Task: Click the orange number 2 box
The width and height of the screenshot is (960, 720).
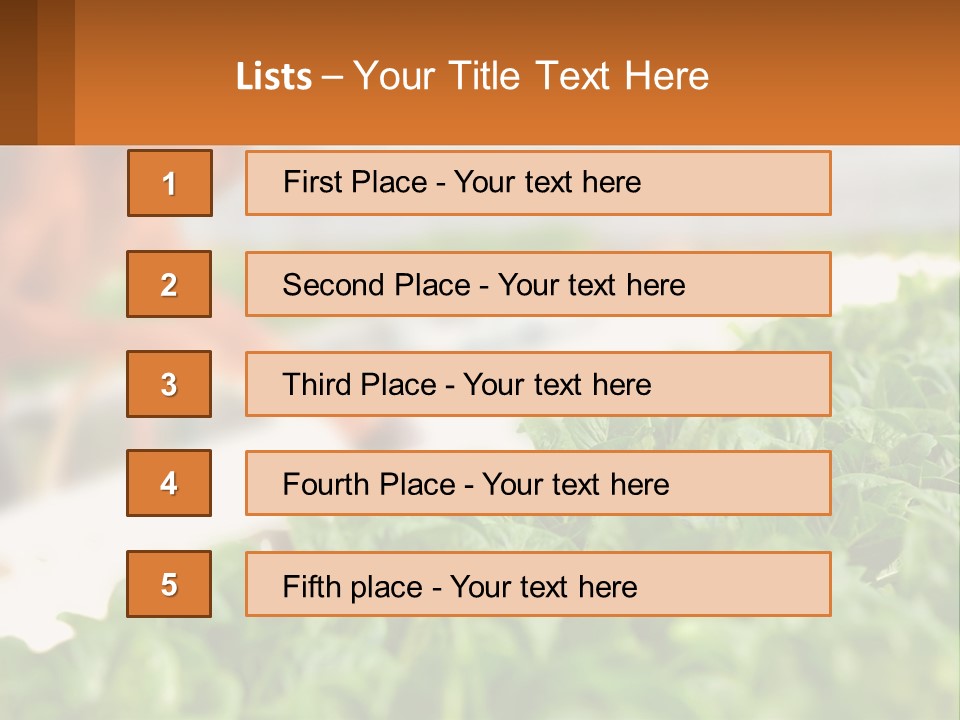Action: click(x=169, y=284)
